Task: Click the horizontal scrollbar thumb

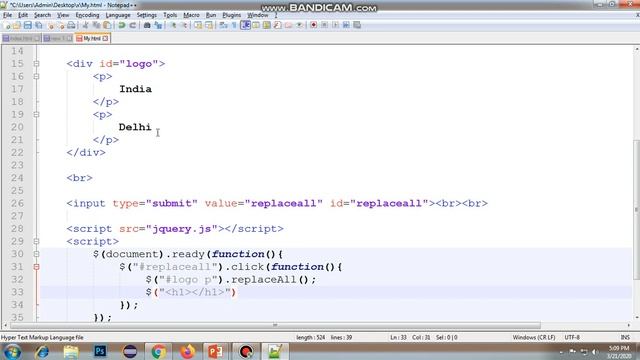Action: click(275, 325)
